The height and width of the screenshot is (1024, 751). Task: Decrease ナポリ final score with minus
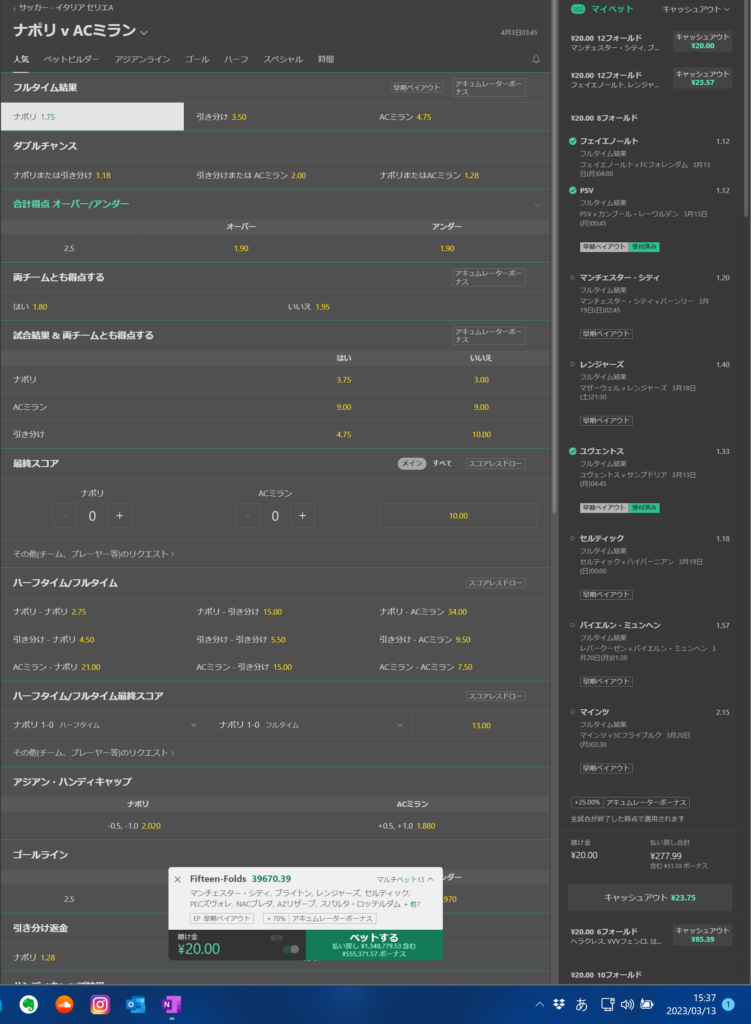pos(65,516)
